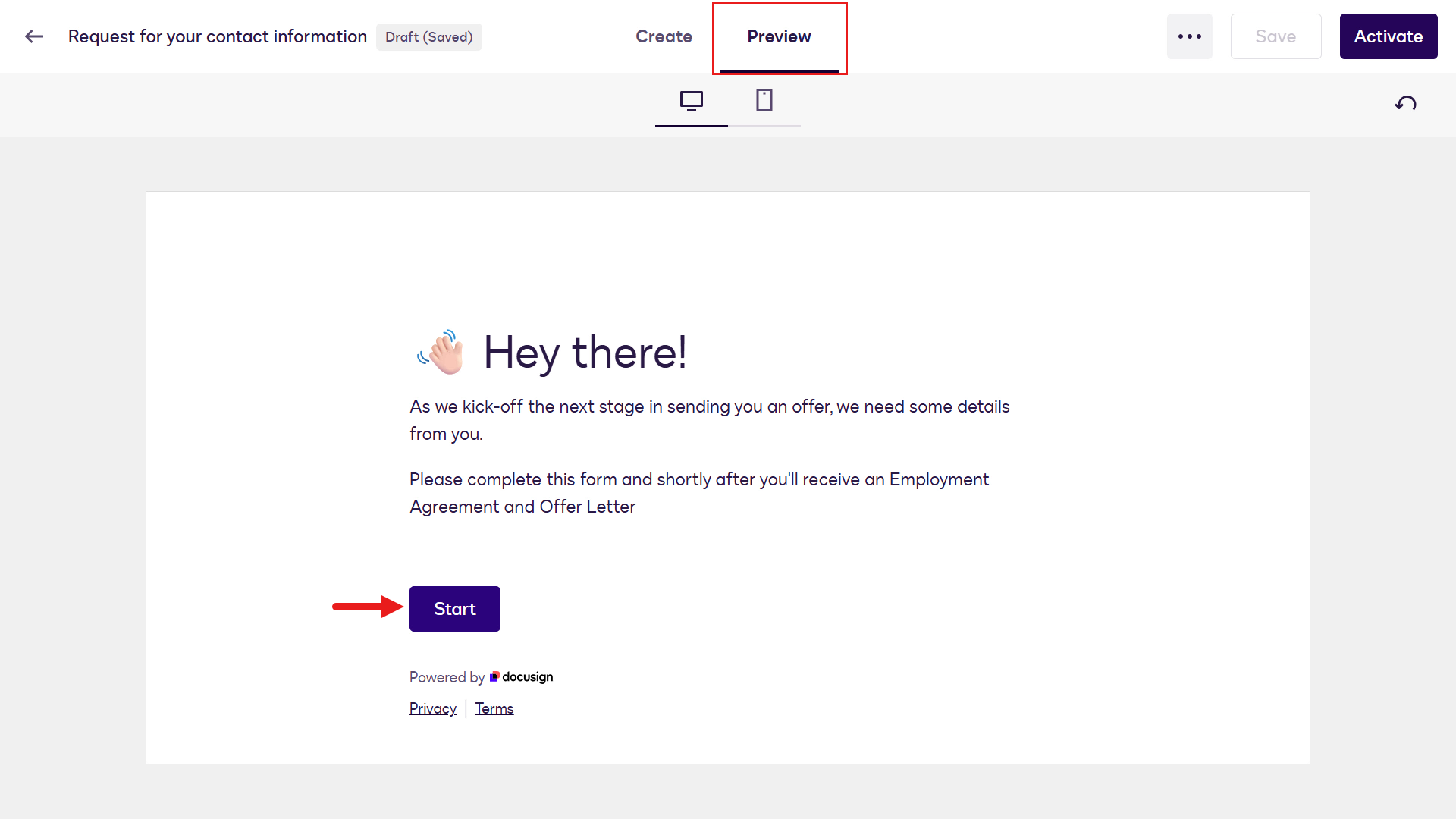Switch to mobile device preview

(764, 101)
